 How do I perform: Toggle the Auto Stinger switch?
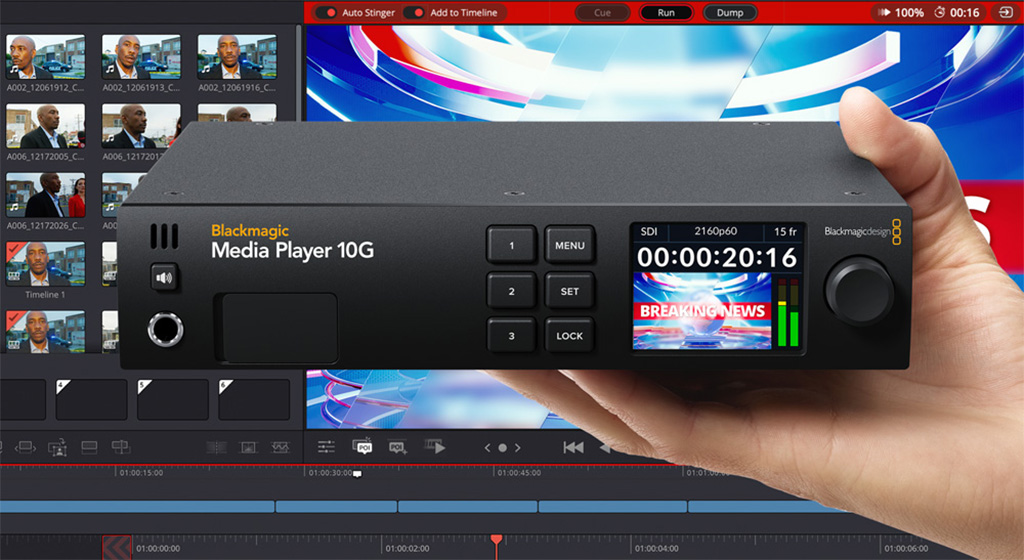coord(327,12)
